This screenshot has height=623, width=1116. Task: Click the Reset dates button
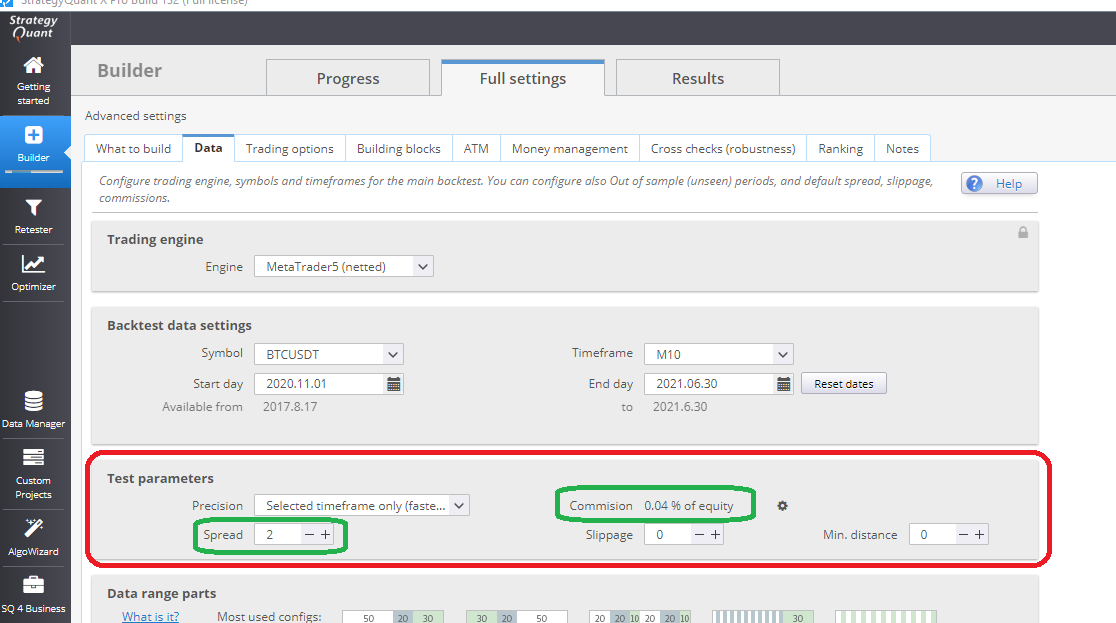(x=843, y=384)
